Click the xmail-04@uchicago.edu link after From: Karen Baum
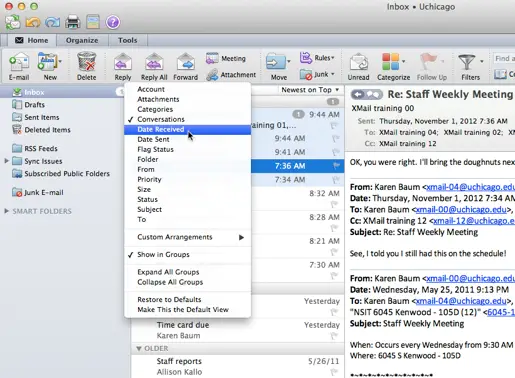The height and width of the screenshot is (378, 515). point(470,187)
